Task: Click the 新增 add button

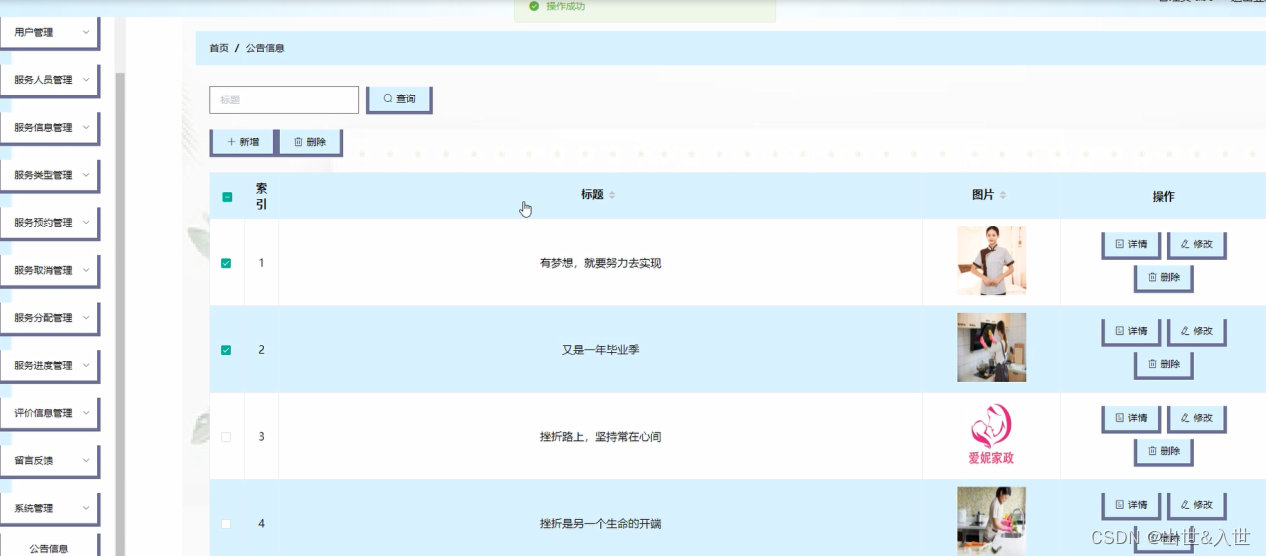Action: 243,142
